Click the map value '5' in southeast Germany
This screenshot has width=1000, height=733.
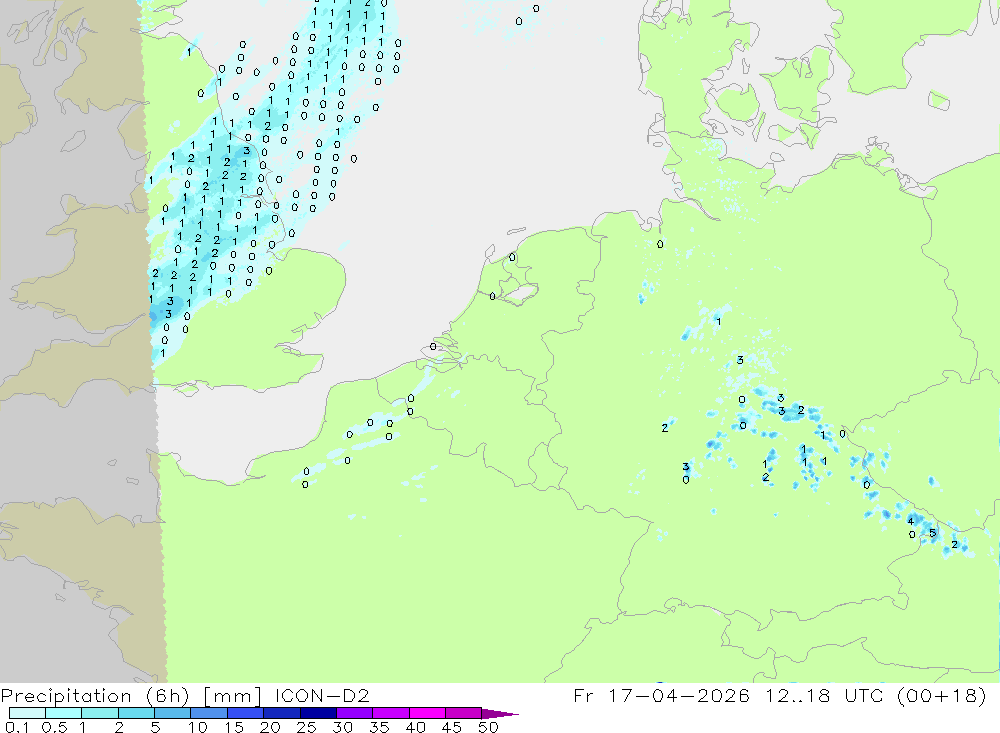click(x=932, y=533)
